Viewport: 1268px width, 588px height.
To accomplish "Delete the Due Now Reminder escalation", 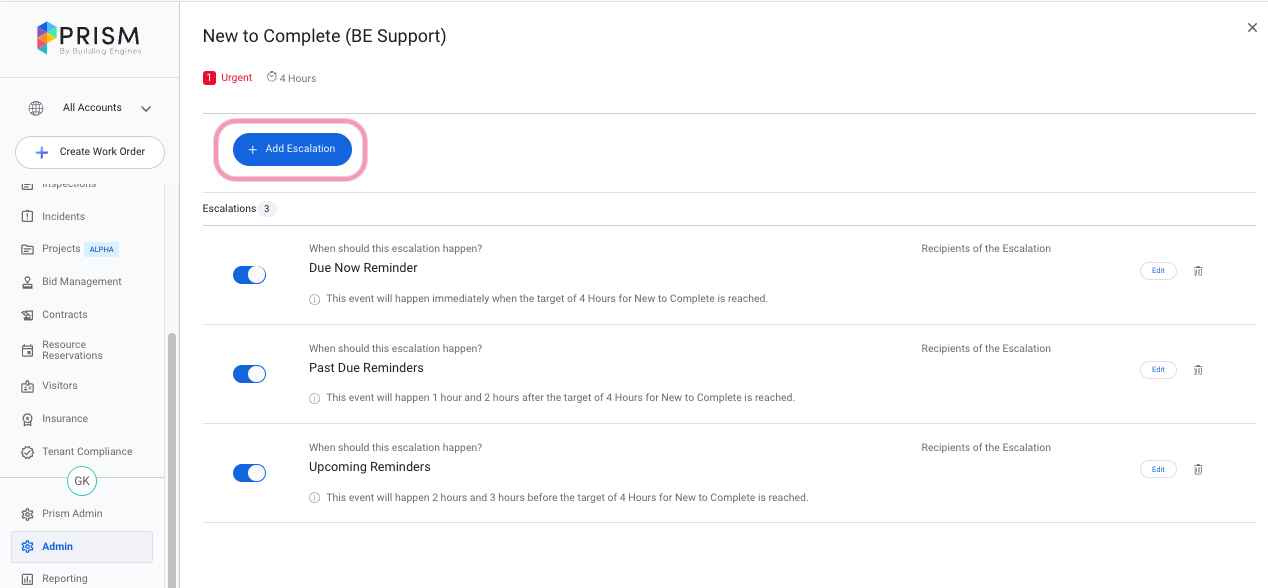I will pyautogui.click(x=1198, y=271).
